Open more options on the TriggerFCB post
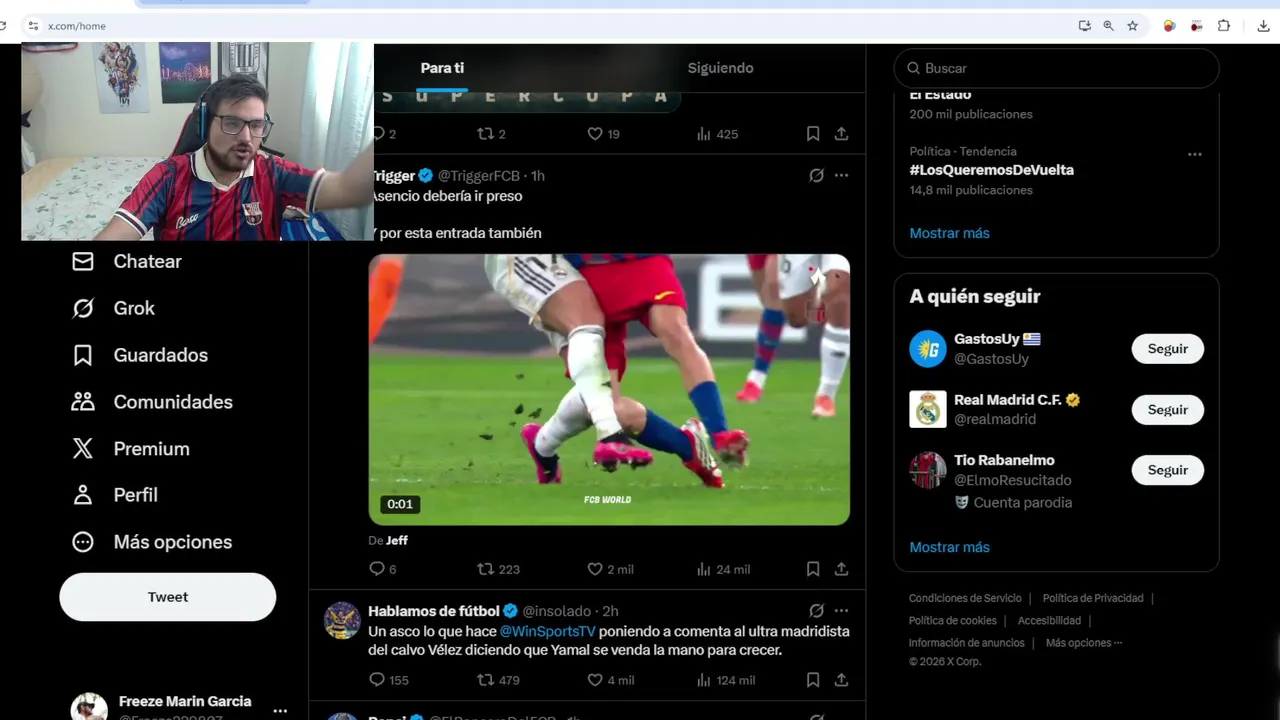This screenshot has width=1280, height=720. click(x=841, y=175)
